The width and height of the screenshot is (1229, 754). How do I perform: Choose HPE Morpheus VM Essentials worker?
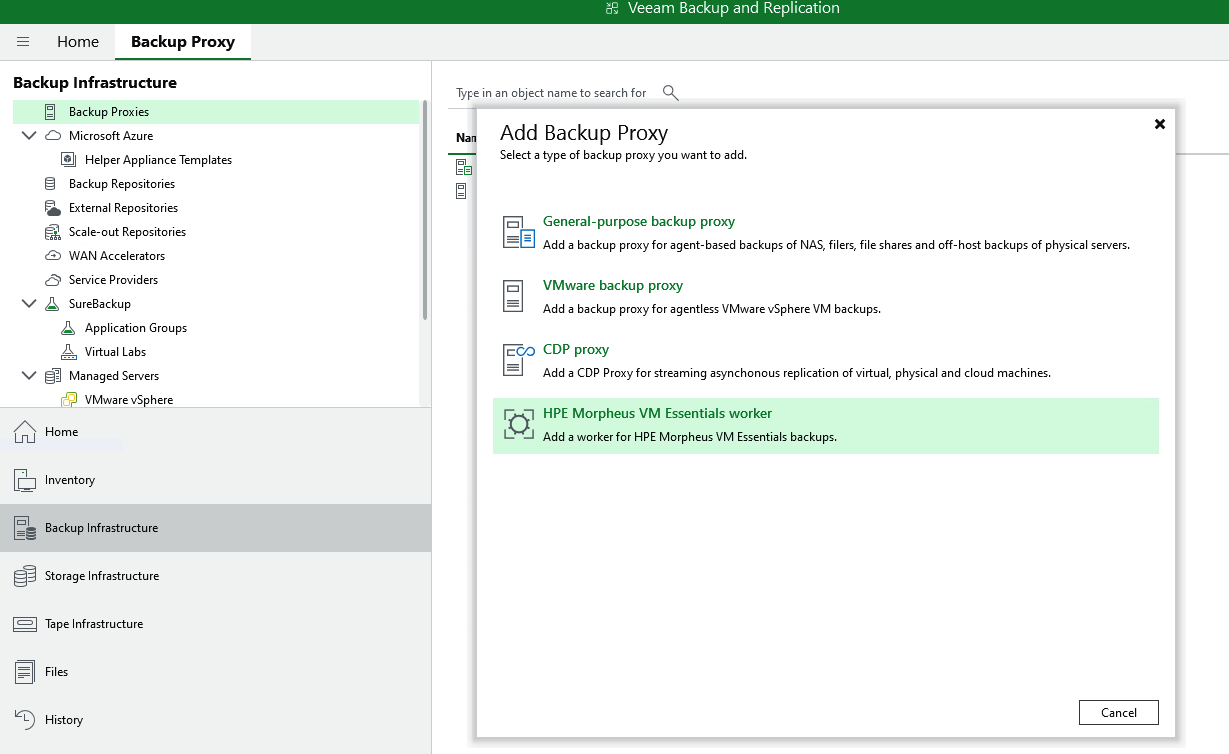pos(826,425)
